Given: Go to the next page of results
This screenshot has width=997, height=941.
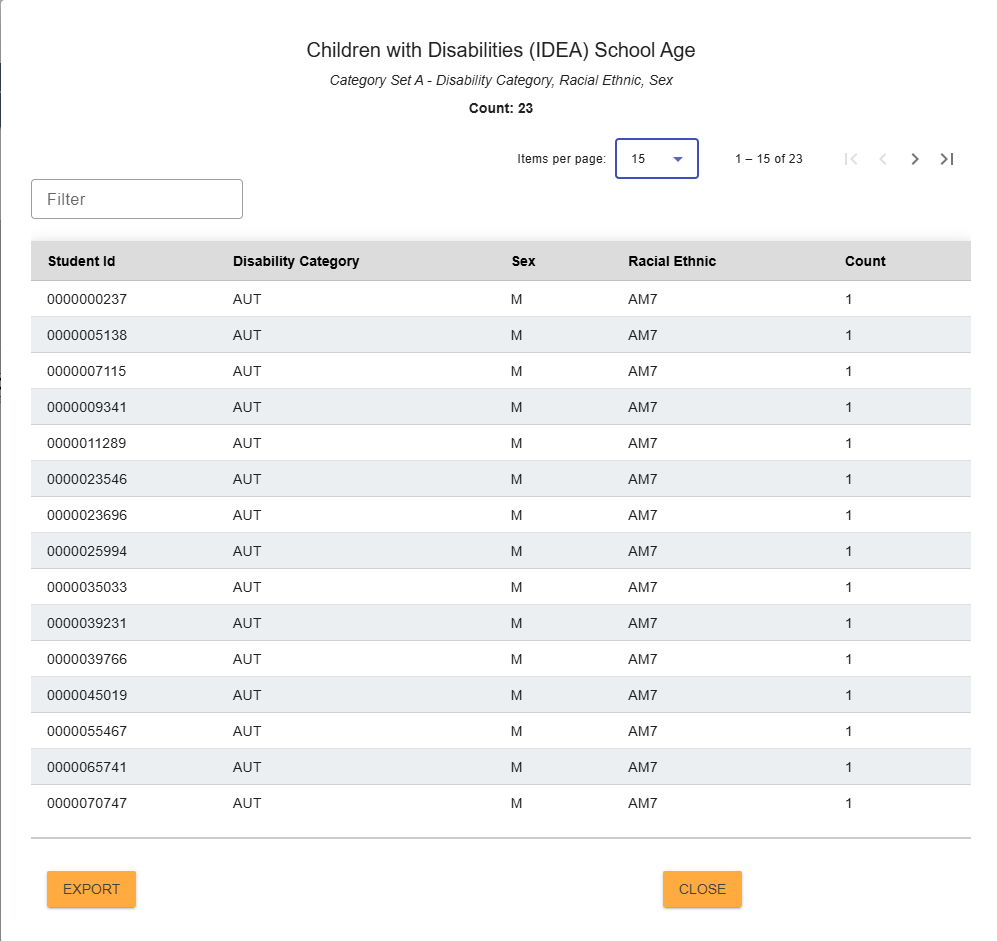Looking at the screenshot, I should [x=914, y=159].
